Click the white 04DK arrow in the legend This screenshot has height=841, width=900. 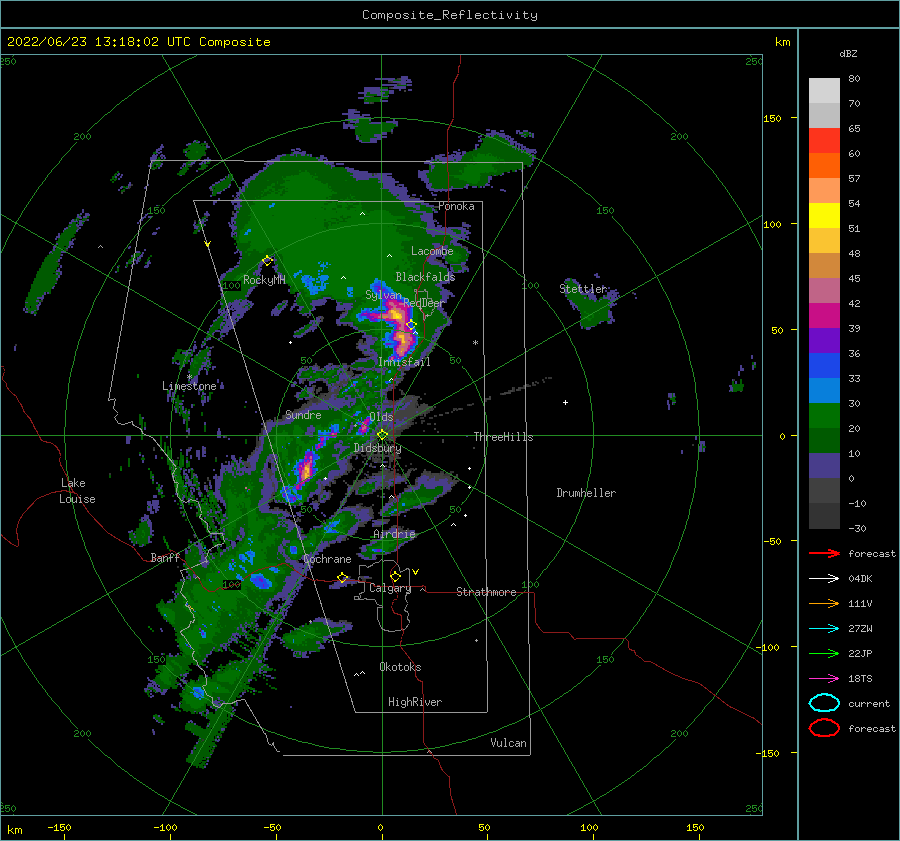click(824, 579)
